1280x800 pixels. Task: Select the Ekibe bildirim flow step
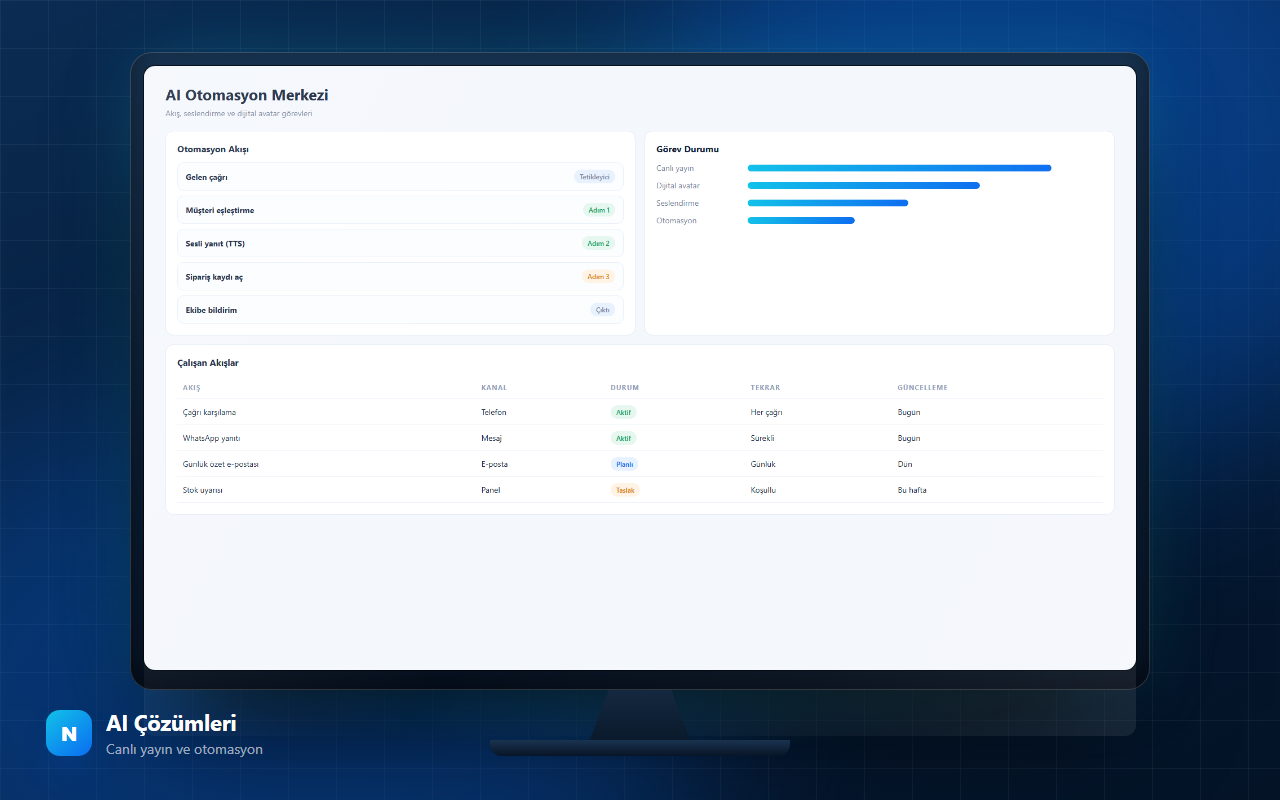click(400, 310)
